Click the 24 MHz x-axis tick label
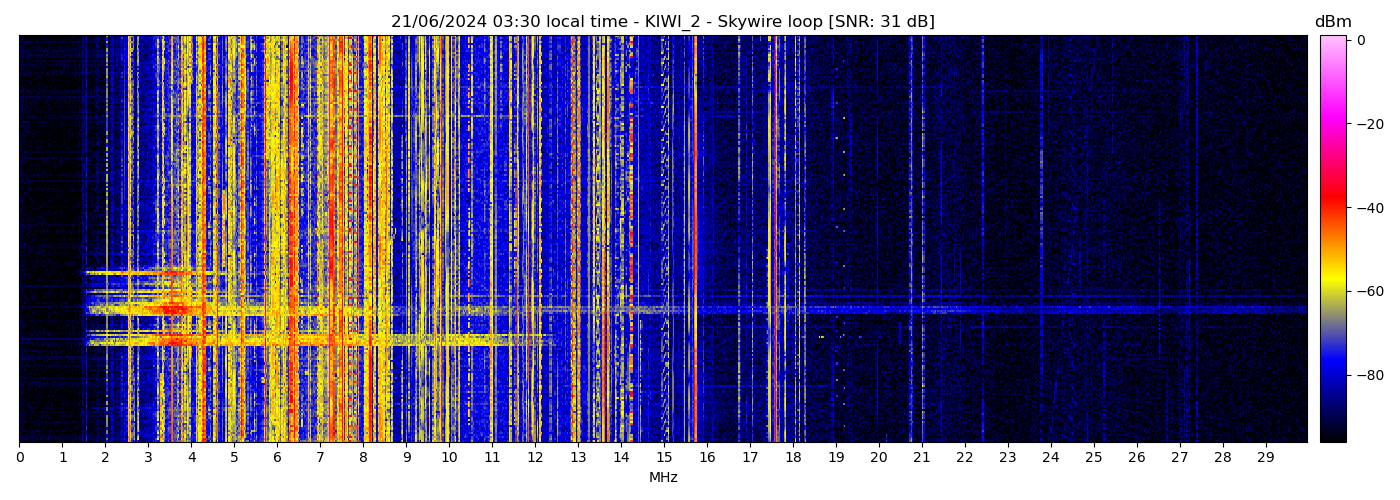The image size is (1400, 500). pyautogui.click(x=1050, y=458)
